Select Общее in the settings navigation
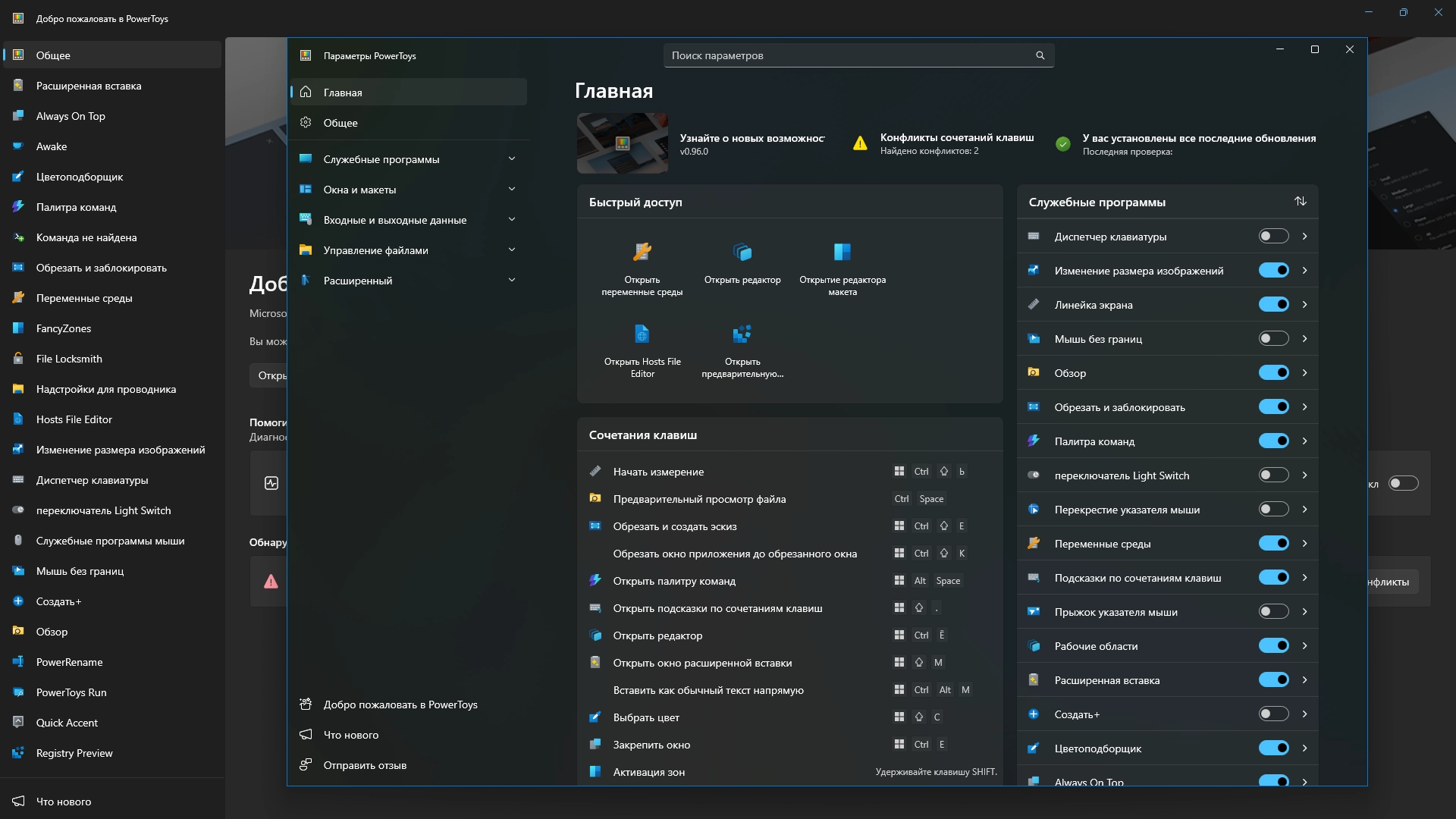Viewport: 1456px width, 819px height. [x=341, y=123]
